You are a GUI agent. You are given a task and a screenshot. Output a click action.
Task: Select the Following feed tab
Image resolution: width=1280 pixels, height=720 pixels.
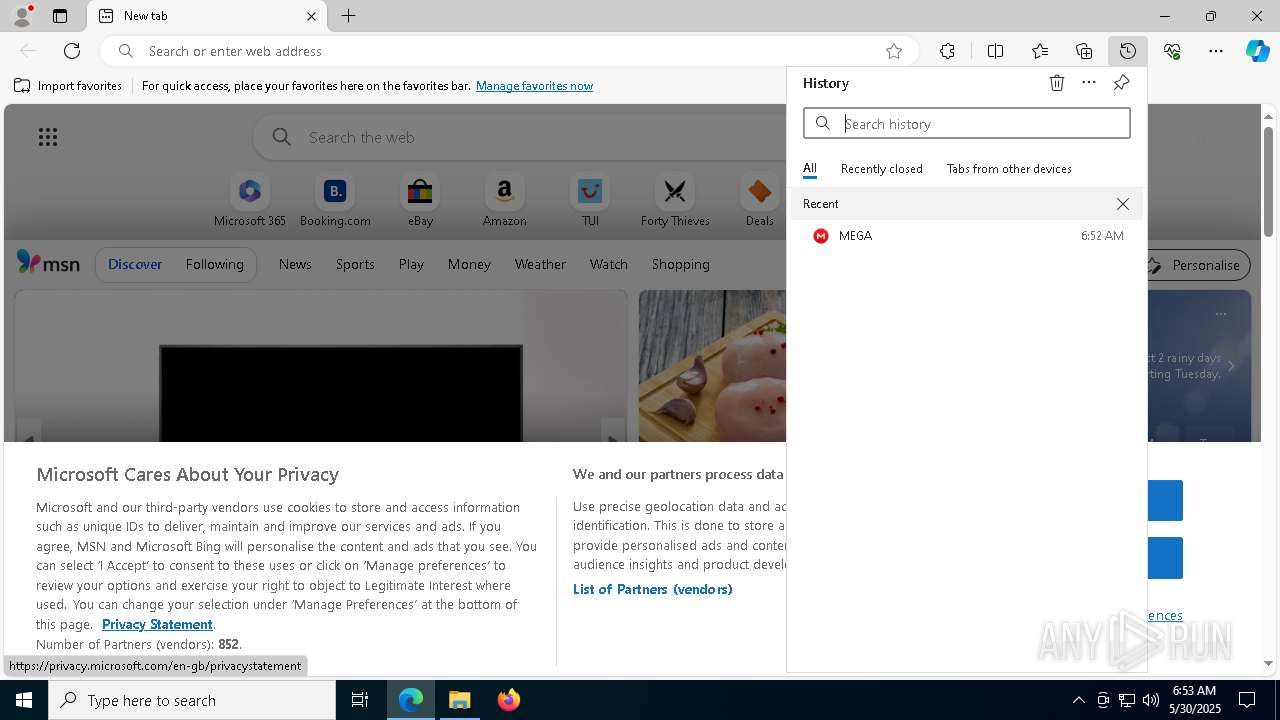(214, 264)
